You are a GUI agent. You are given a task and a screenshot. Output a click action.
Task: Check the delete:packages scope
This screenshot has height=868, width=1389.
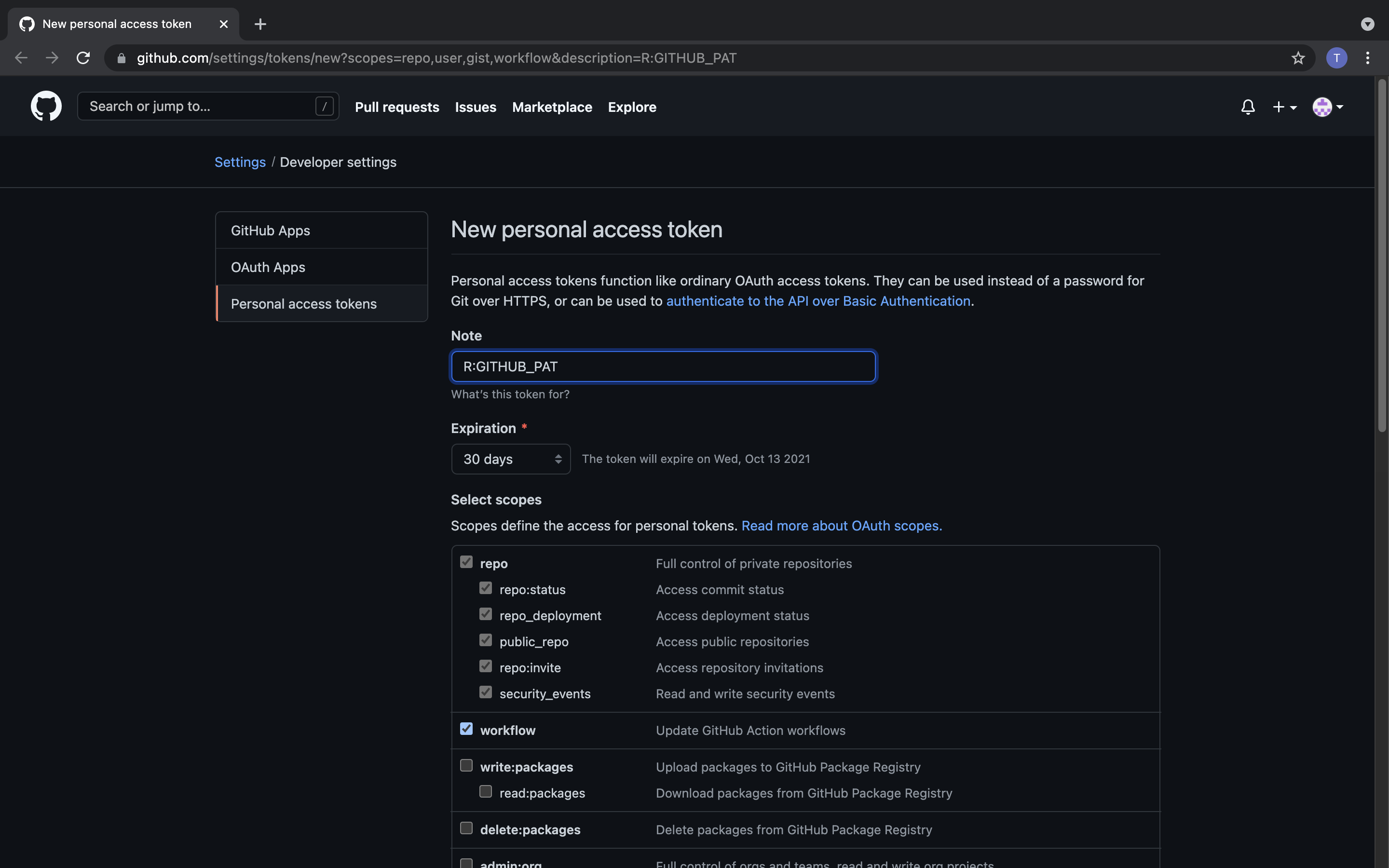(466, 828)
